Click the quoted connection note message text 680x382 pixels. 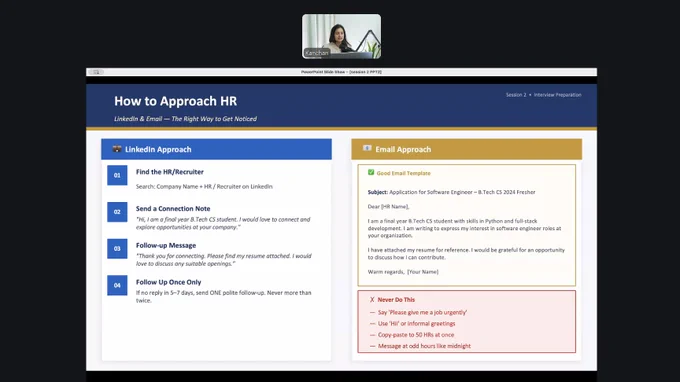(x=223, y=223)
